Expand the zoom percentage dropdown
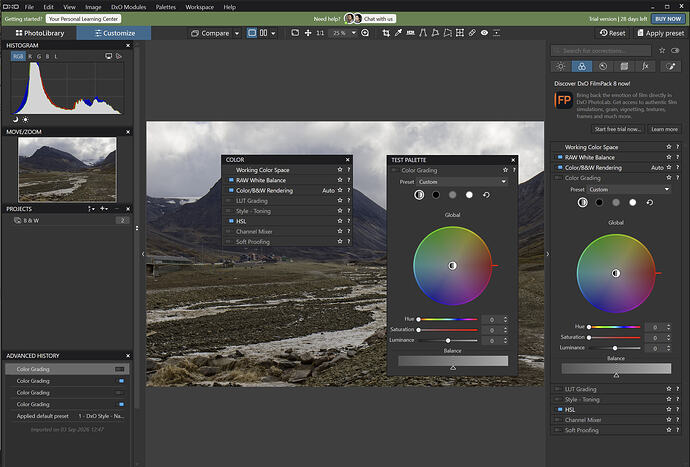This screenshot has height=467, width=690. tap(353, 33)
